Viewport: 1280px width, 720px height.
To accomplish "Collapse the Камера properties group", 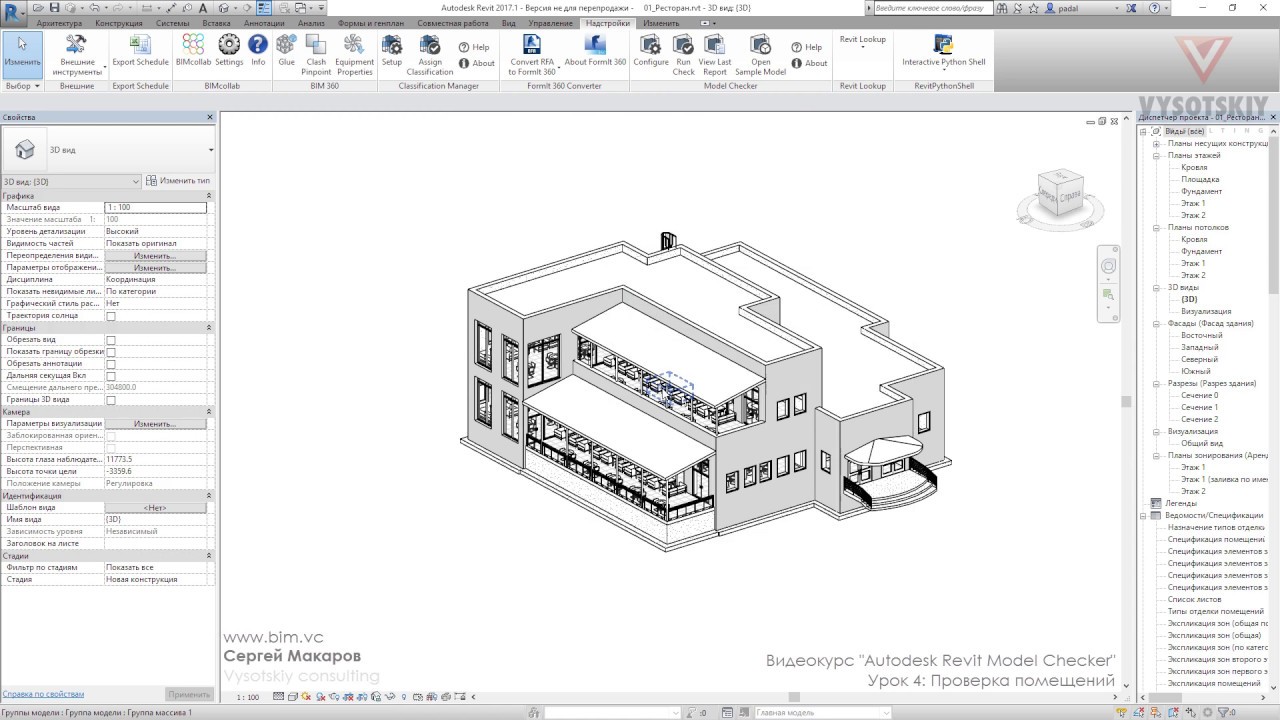I will (x=209, y=412).
